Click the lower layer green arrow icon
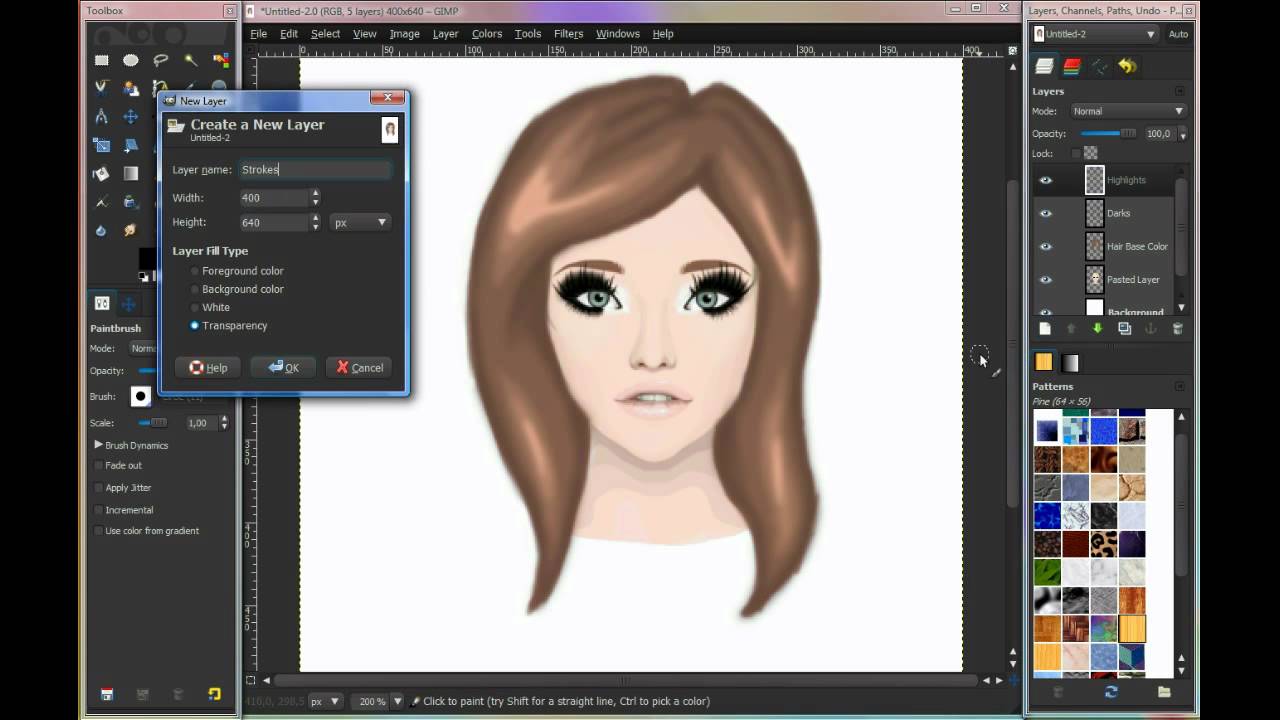The width and height of the screenshot is (1280, 720). pos(1098,328)
